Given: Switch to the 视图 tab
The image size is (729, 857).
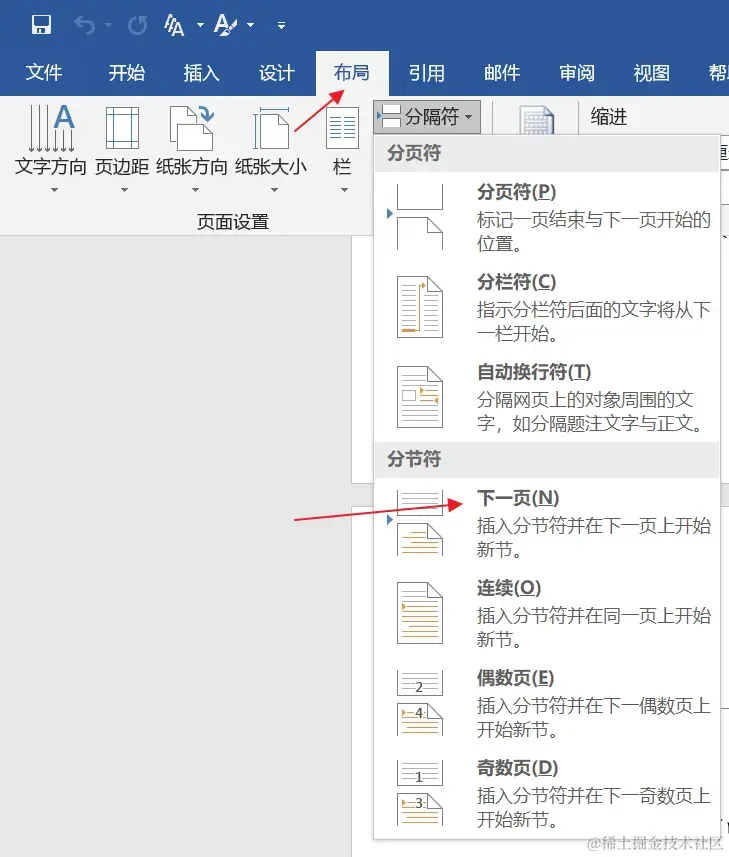Looking at the screenshot, I should (651, 73).
